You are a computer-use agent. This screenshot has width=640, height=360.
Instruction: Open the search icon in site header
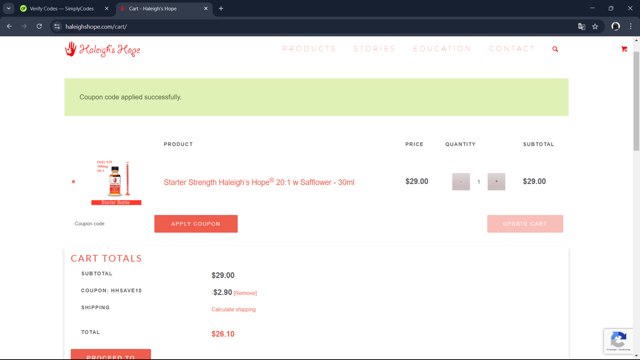(555, 49)
